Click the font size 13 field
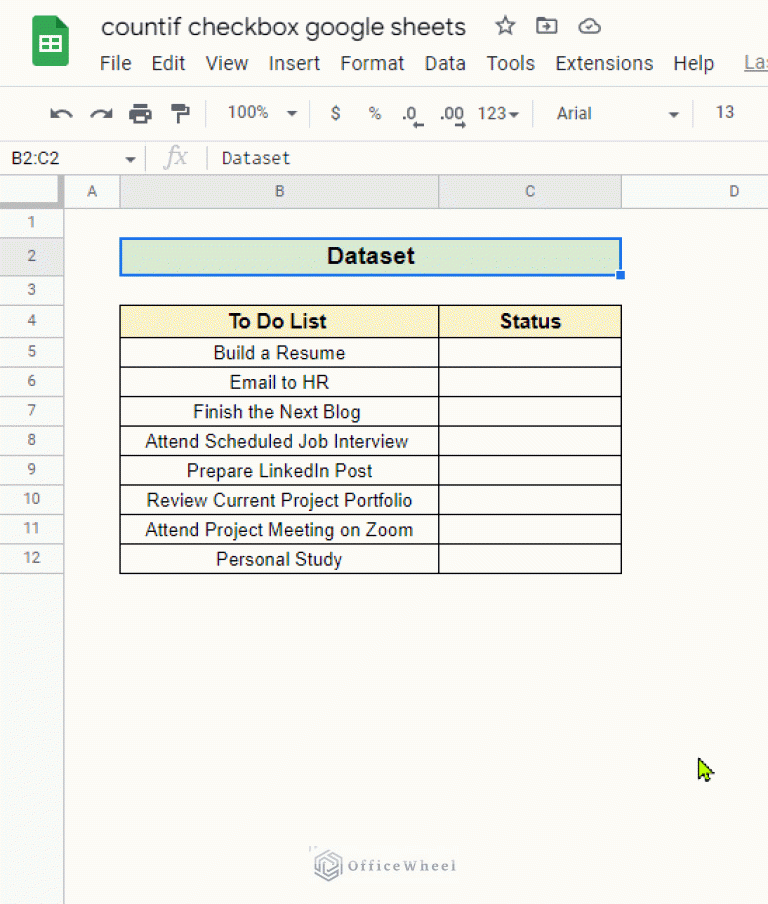 725,113
